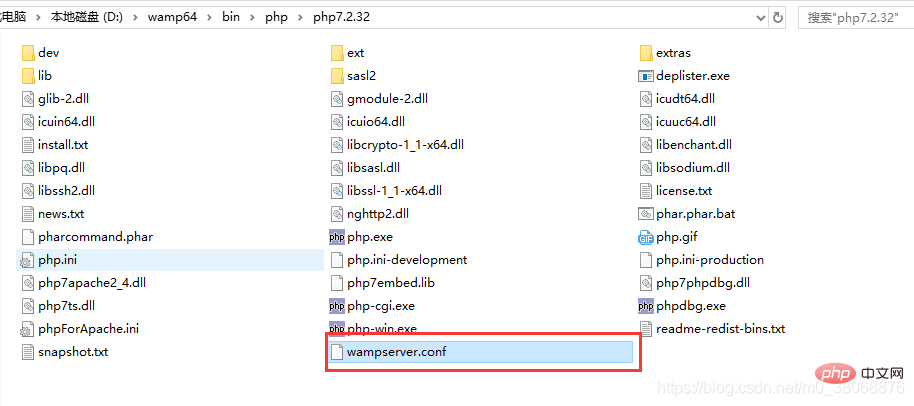Select file name php7ts.dll
Viewport: 914px width, 406px height.
[66, 306]
